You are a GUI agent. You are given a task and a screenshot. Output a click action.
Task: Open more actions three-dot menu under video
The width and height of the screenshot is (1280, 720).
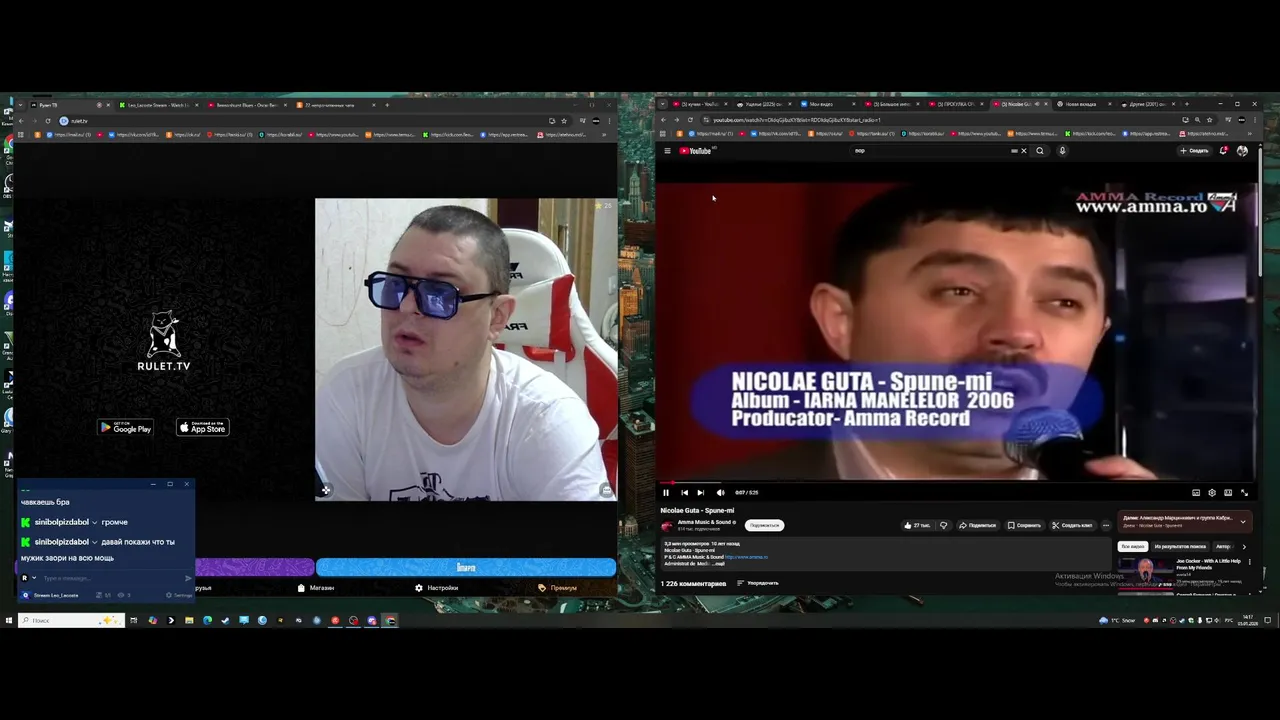[x=1106, y=525]
